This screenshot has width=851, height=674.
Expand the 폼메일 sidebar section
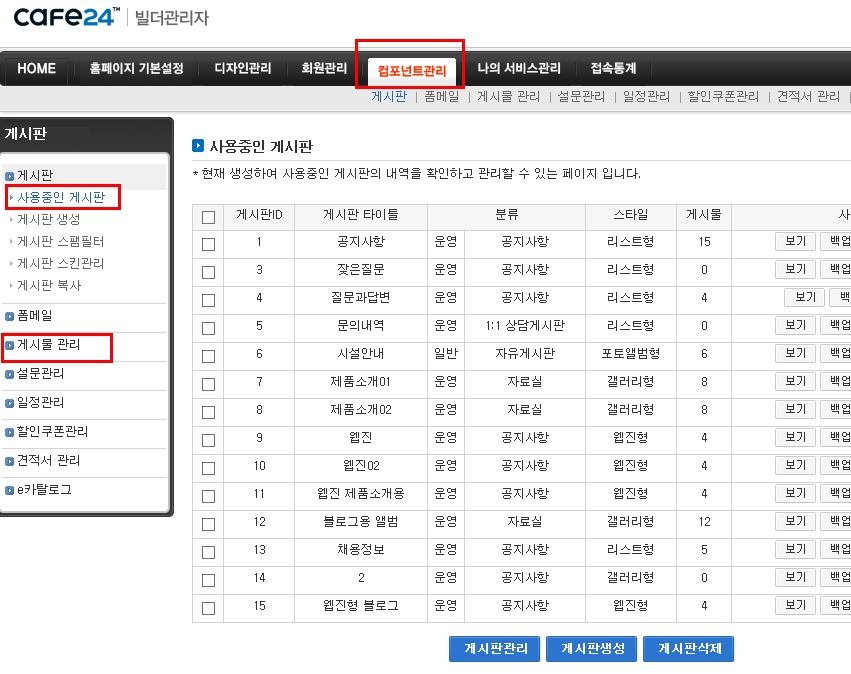click(x=34, y=315)
